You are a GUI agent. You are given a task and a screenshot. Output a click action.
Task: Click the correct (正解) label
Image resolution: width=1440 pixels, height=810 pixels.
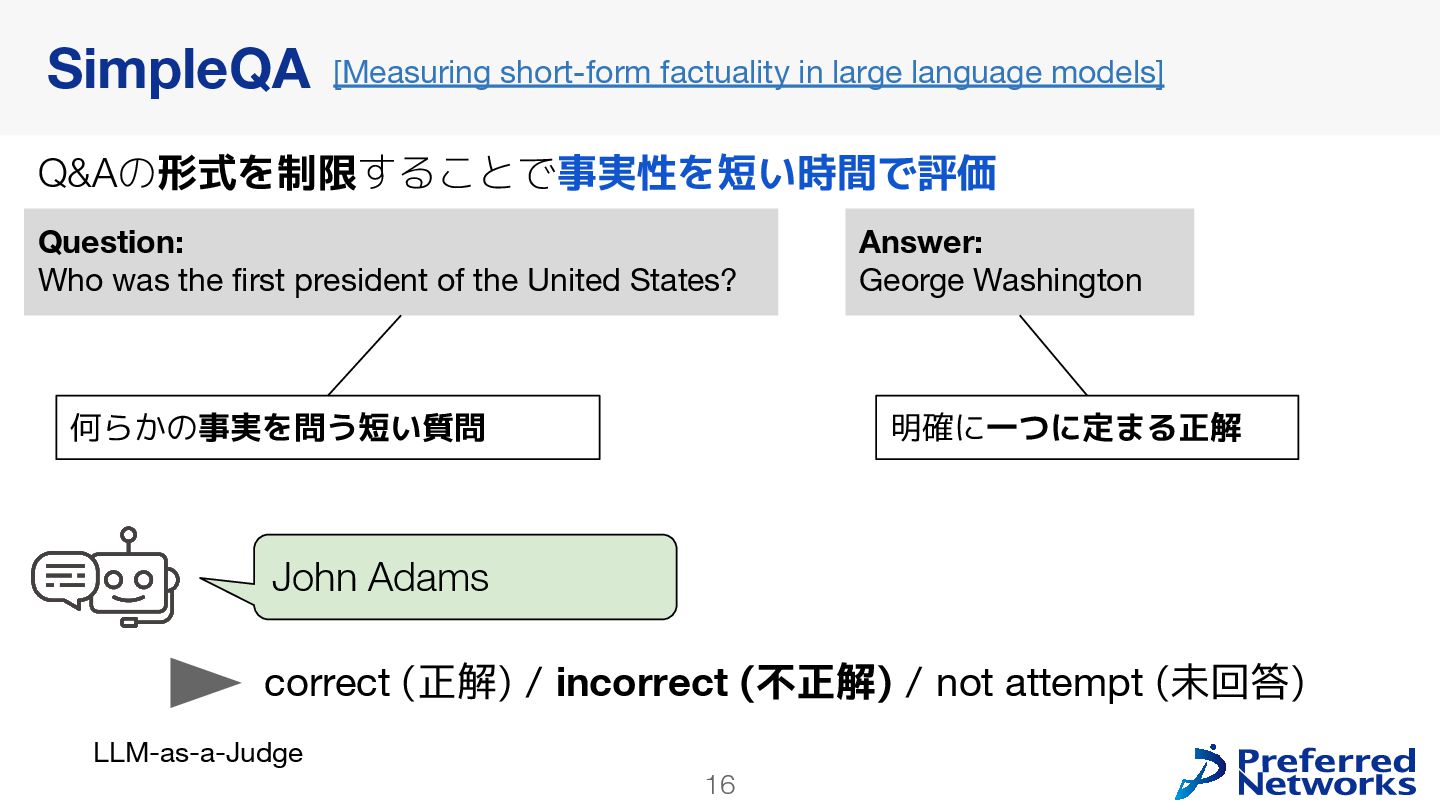[388, 683]
